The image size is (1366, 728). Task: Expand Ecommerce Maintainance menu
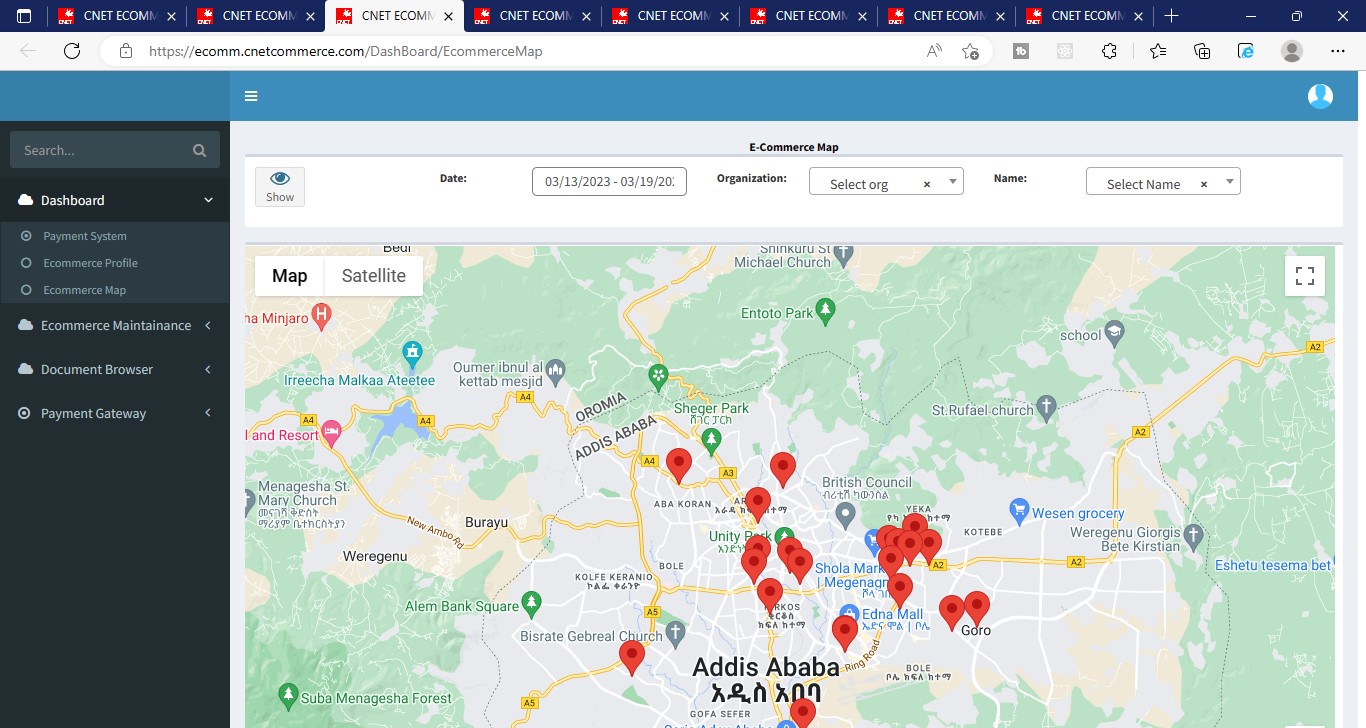(x=115, y=325)
